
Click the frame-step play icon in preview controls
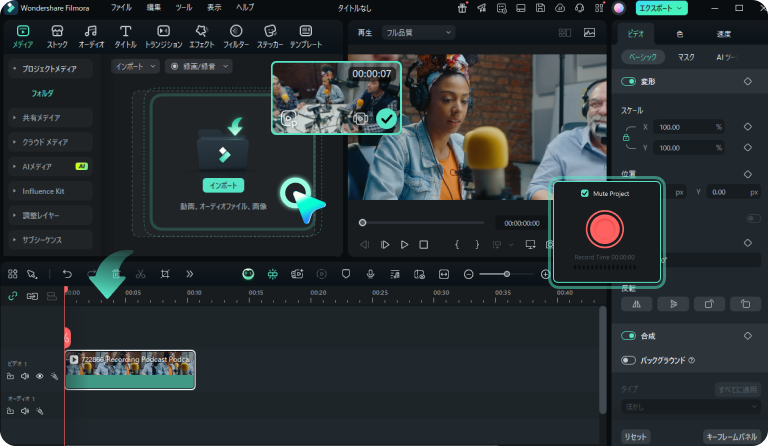[x=385, y=244]
